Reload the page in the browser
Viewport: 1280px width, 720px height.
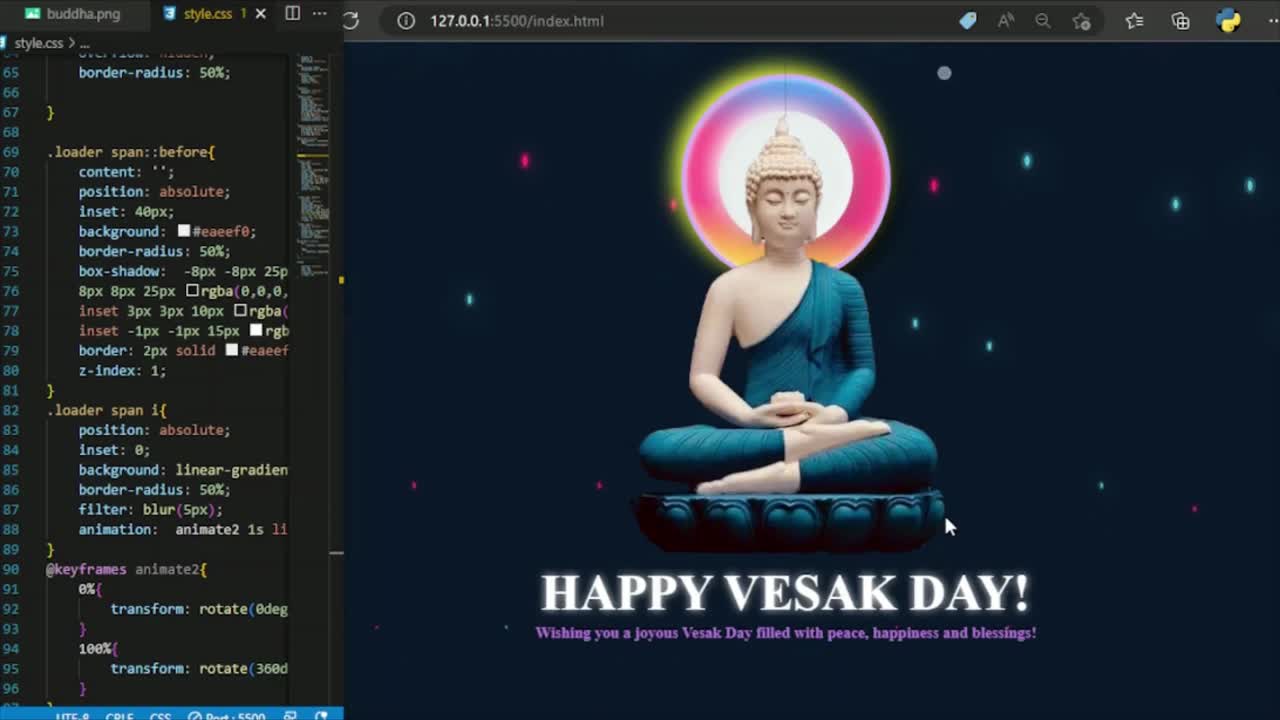pyautogui.click(x=351, y=20)
